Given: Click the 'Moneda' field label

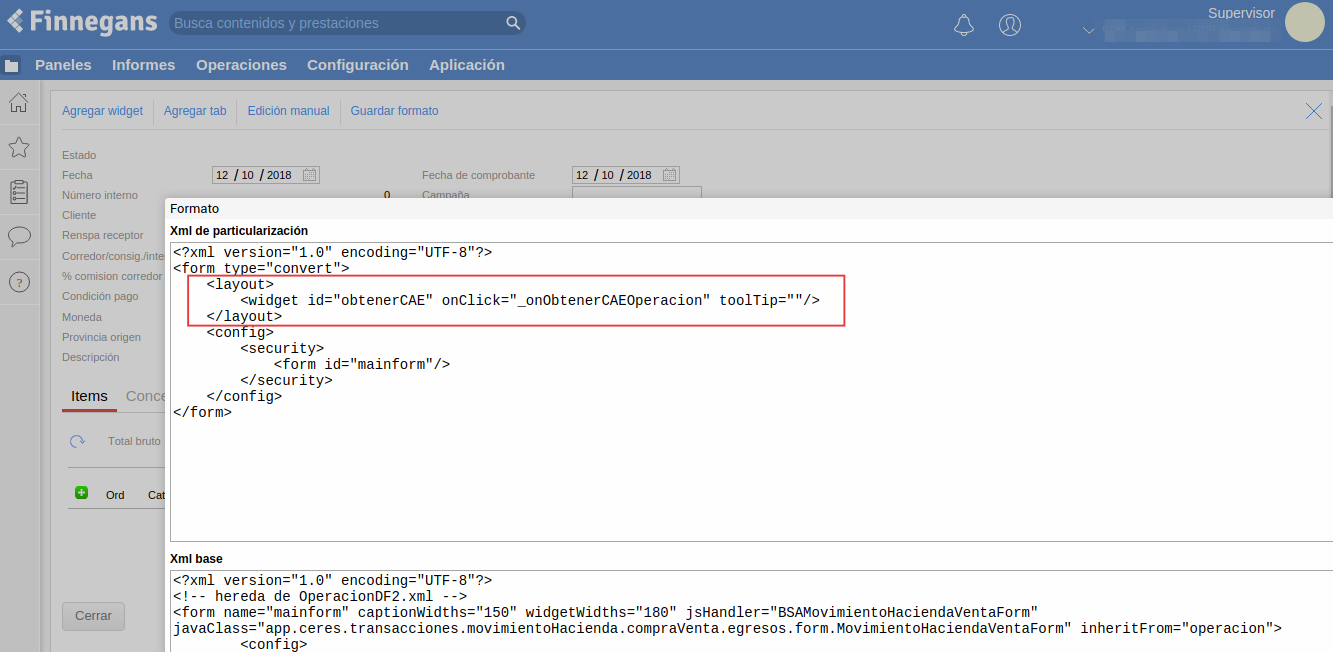Looking at the screenshot, I should 82,317.
